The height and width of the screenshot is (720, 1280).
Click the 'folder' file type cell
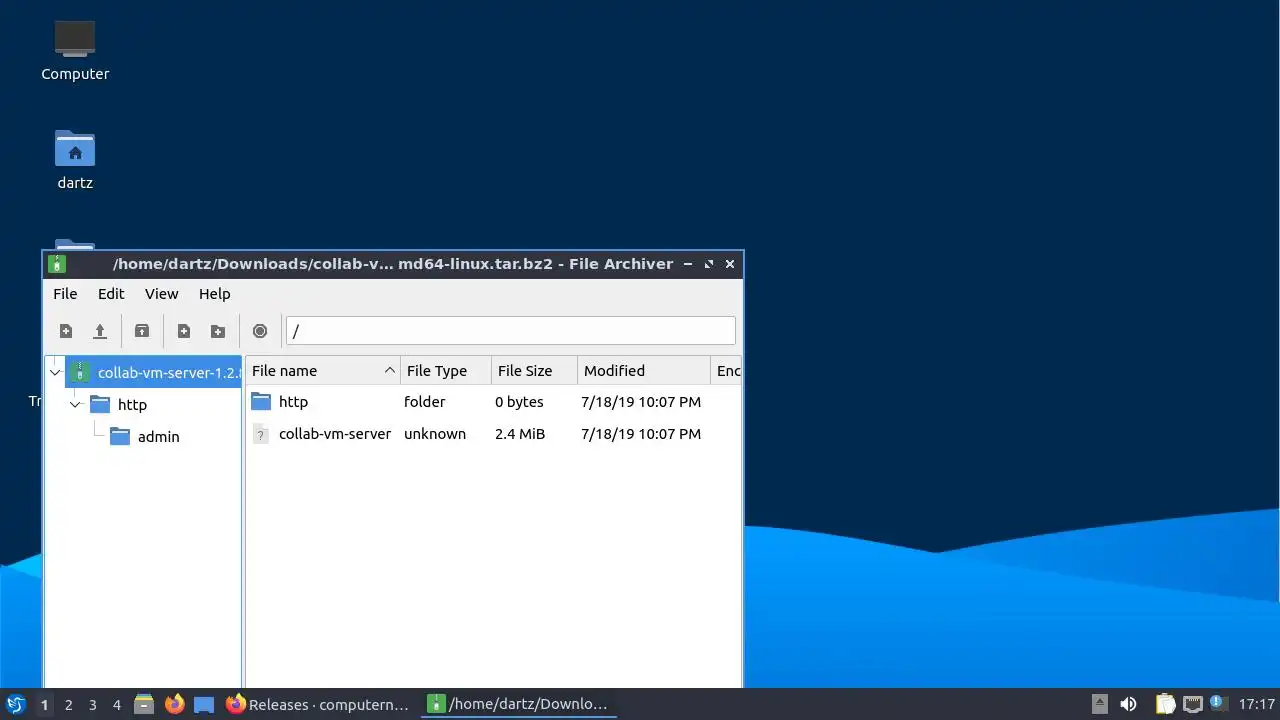425,402
